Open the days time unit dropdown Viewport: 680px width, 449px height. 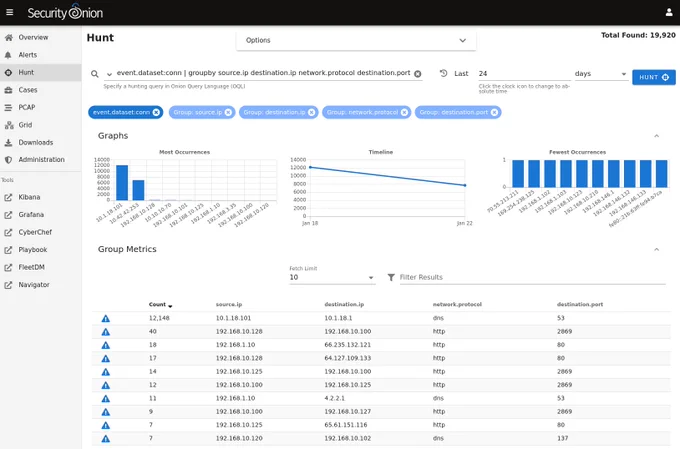pyautogui.click(x=601, y=74)
